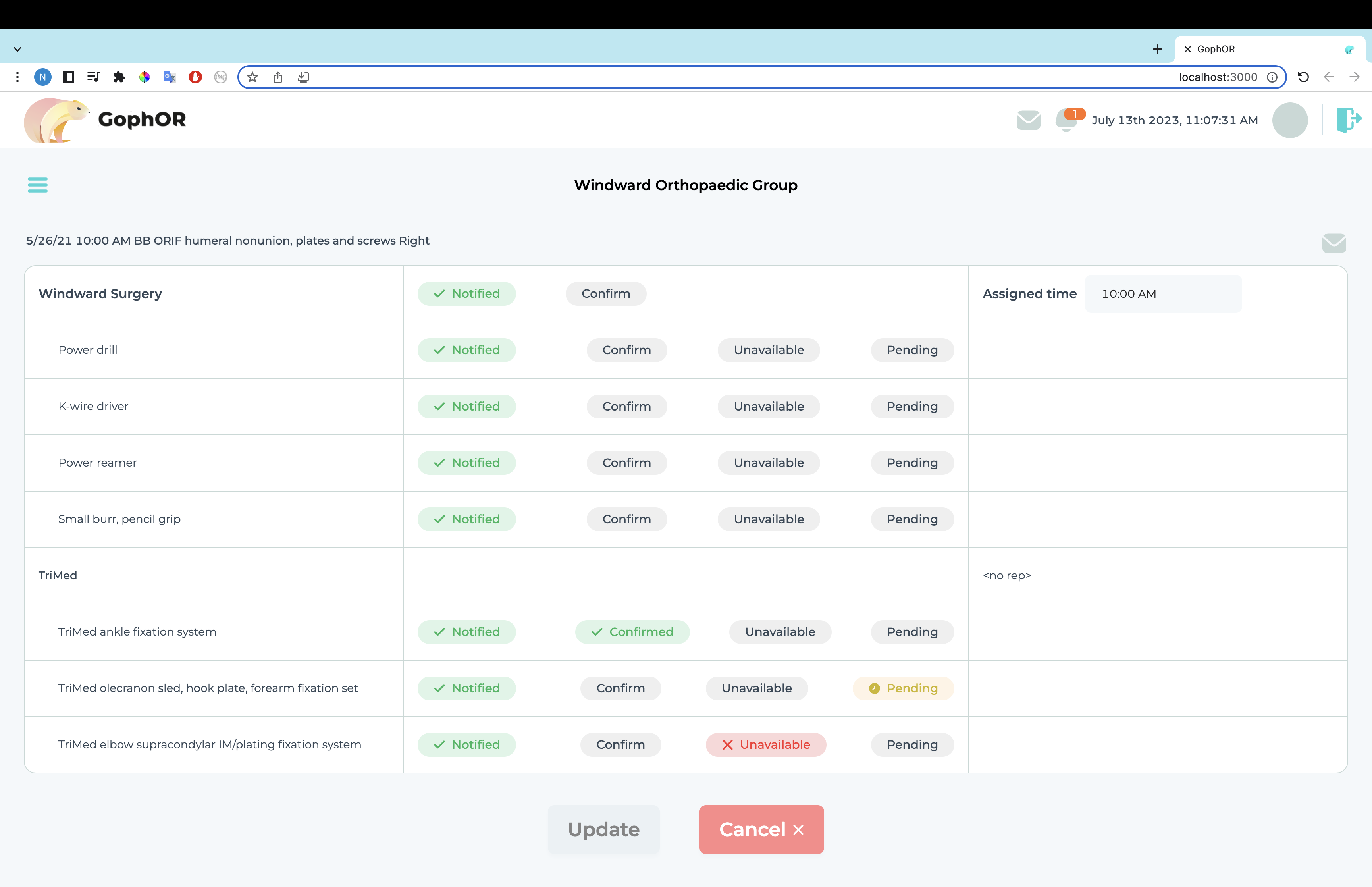Screen dimensions: 1372x887
Task: Confirm TriMed elbow supracondylar system
Action: [x=620, y=745]
